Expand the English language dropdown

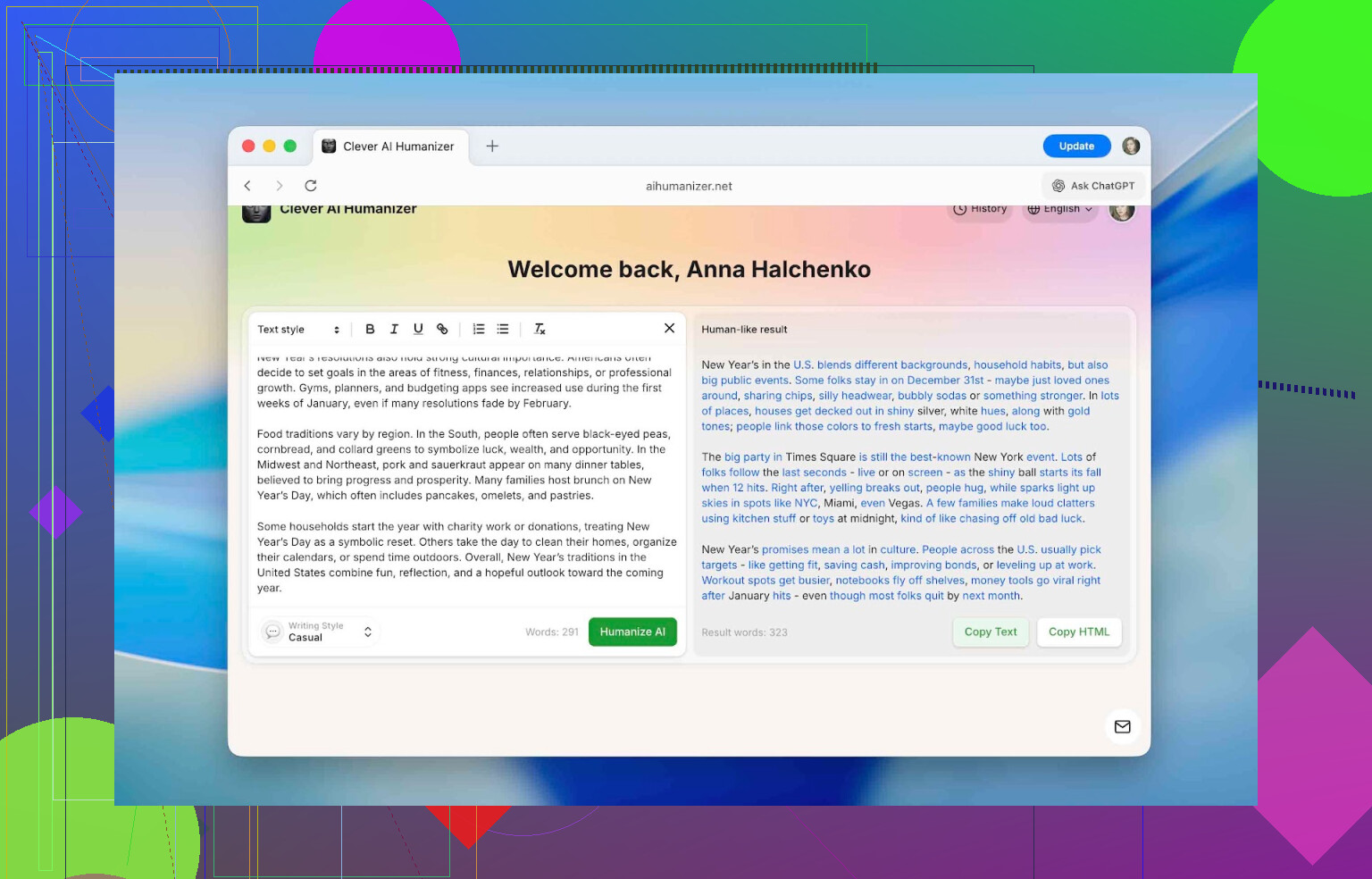pos(1059,210)
